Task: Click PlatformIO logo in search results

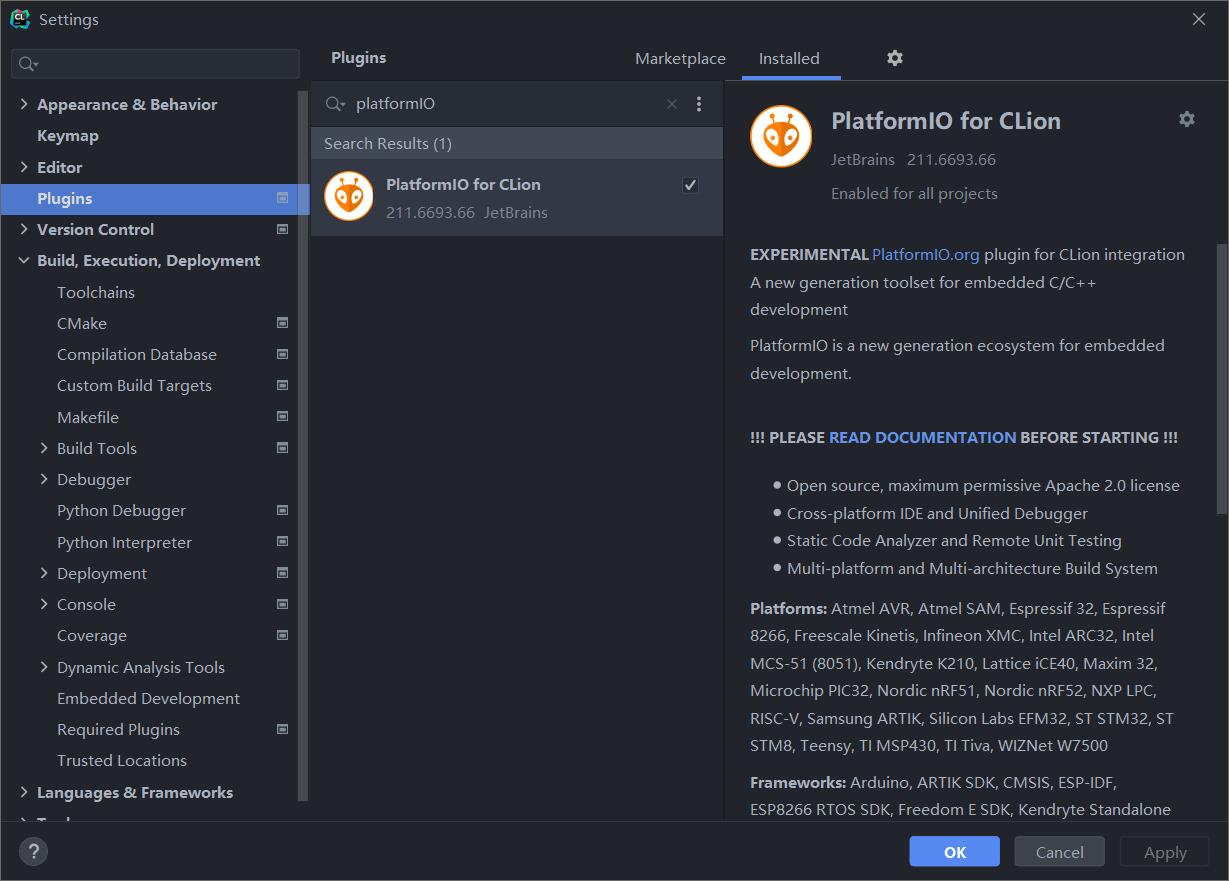Action: tap(349, 197)
